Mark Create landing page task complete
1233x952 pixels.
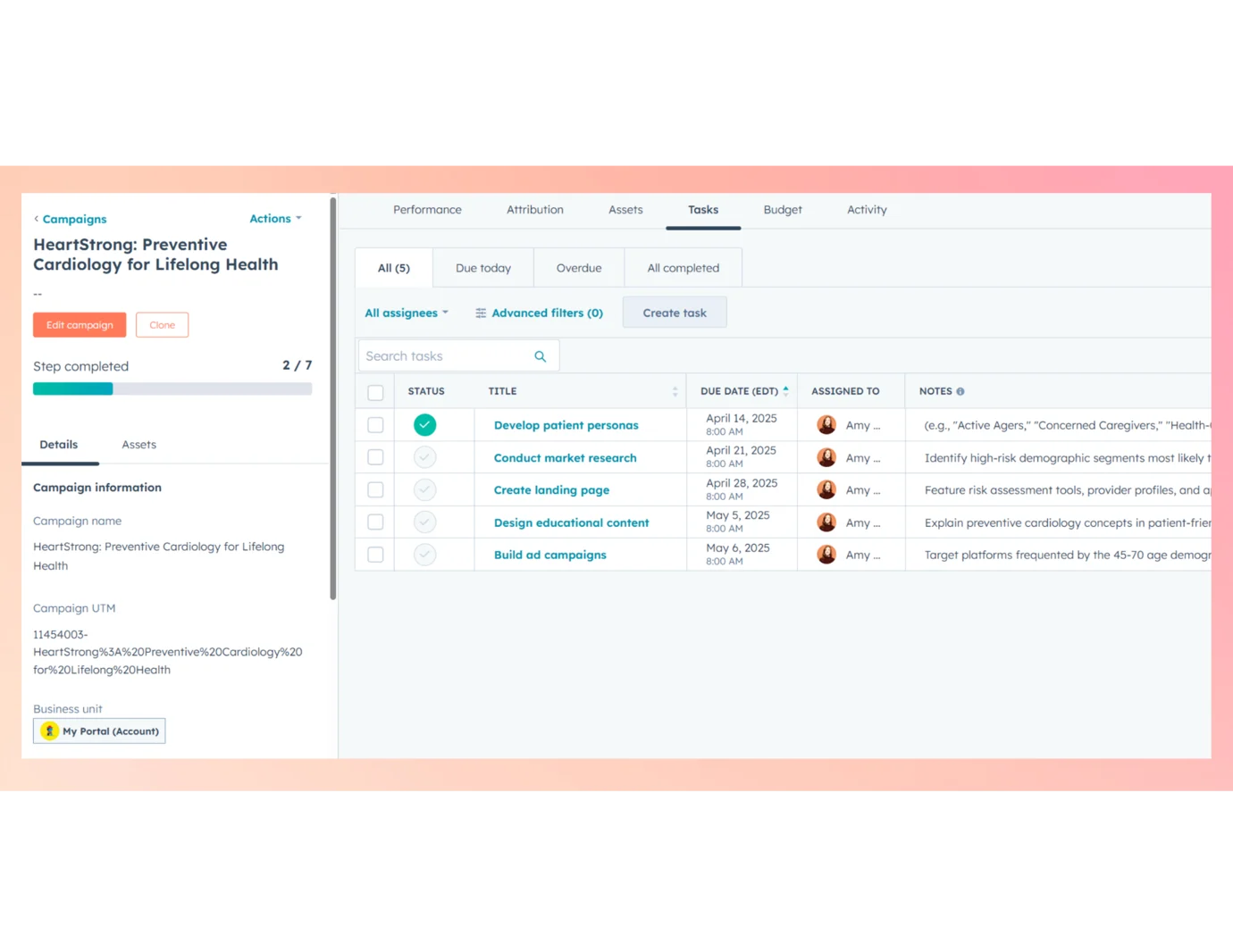click(x=424, y=489)
